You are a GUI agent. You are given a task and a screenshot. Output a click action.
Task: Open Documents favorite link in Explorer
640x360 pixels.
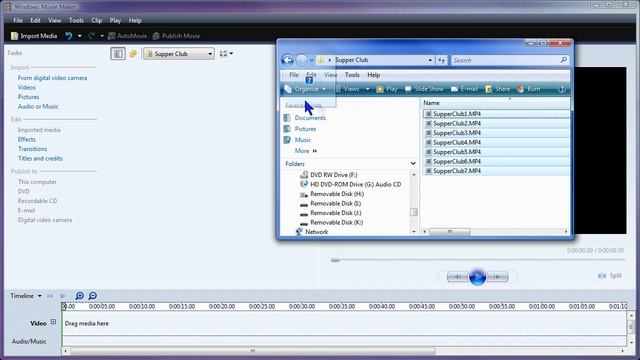[x=304, y=118]
